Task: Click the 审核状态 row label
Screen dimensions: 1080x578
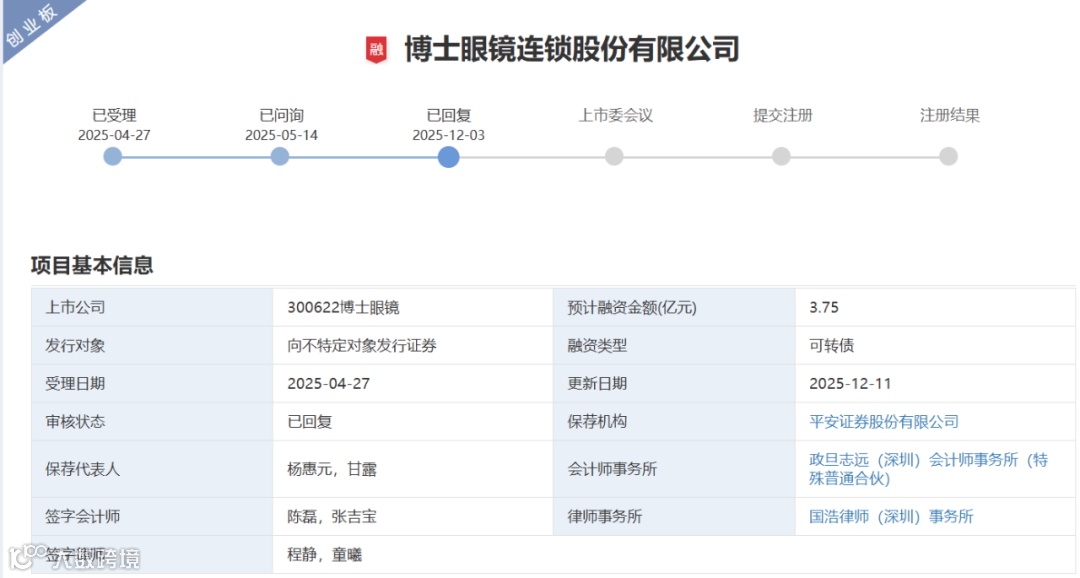Action: pos(75,422)
